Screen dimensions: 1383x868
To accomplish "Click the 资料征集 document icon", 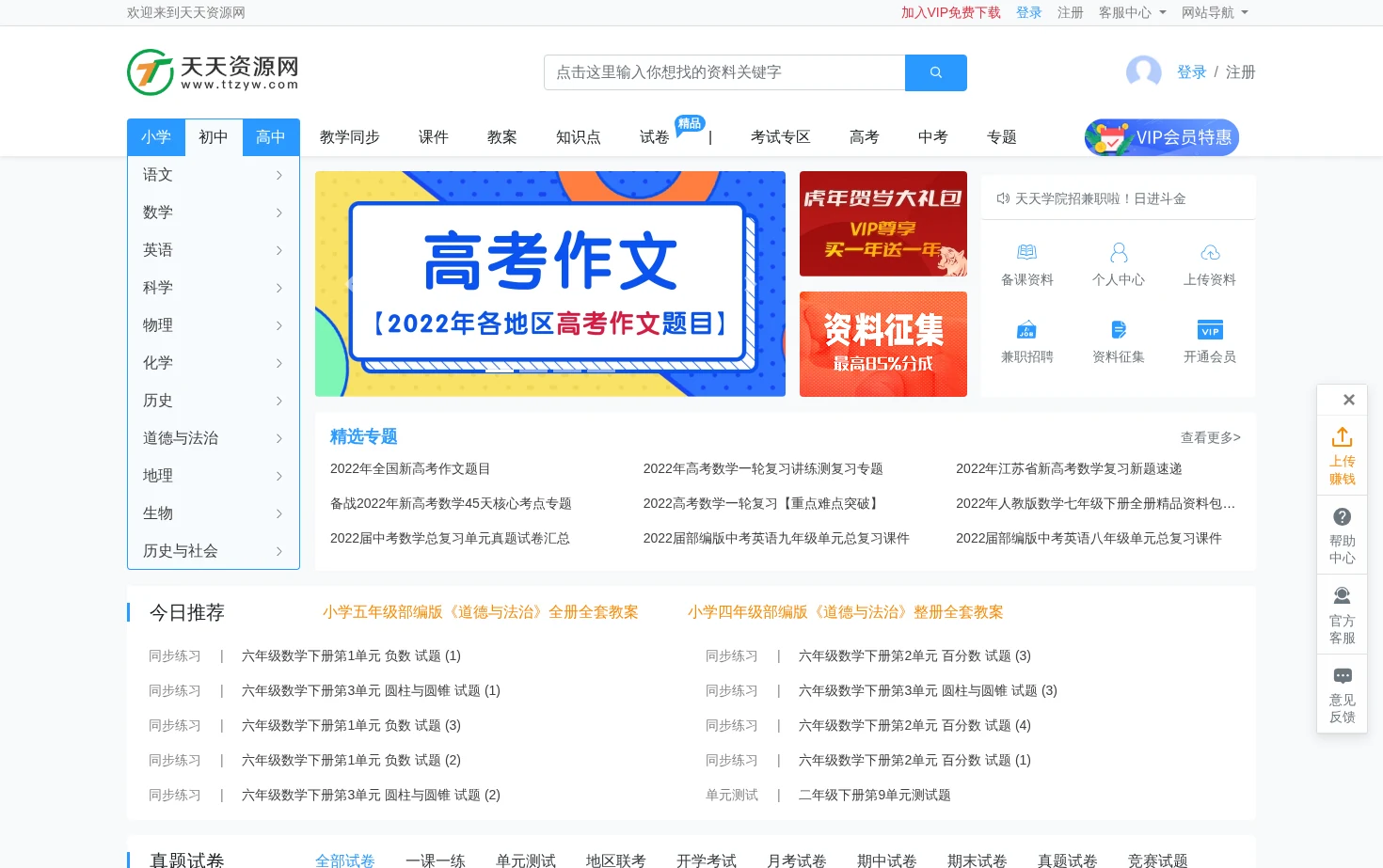I will click(1119, 330).
